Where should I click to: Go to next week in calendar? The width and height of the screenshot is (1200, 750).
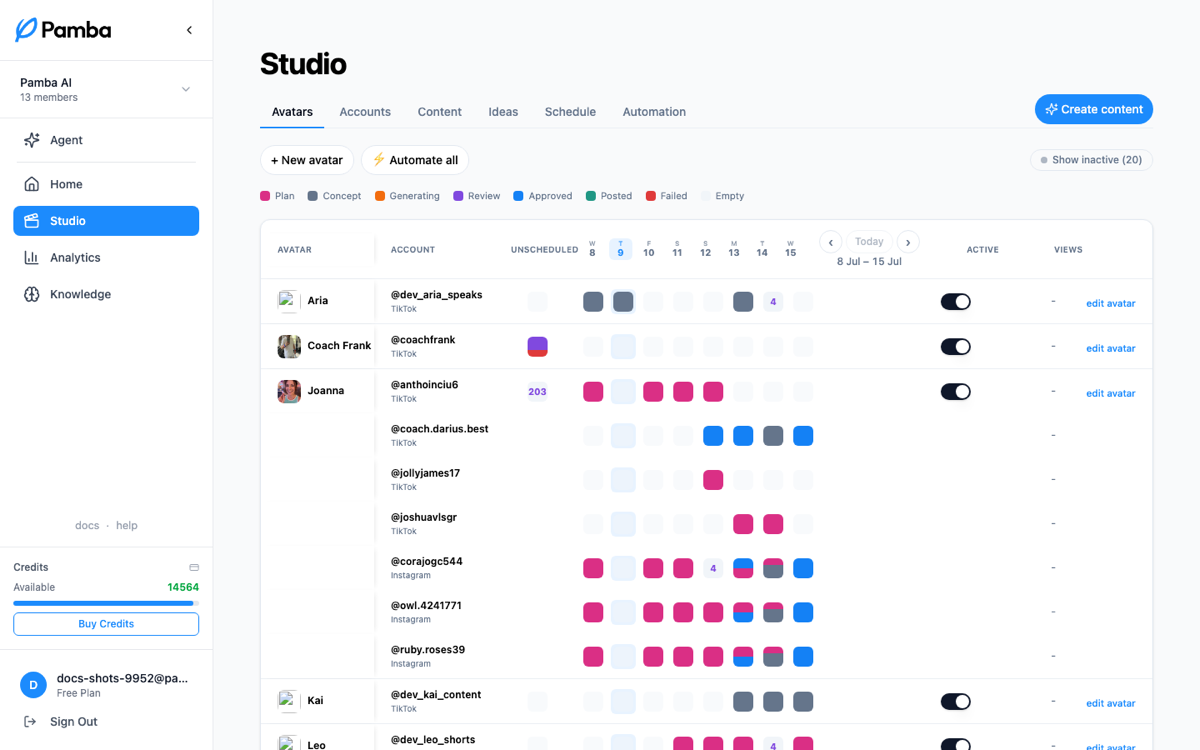coord(908,242)
